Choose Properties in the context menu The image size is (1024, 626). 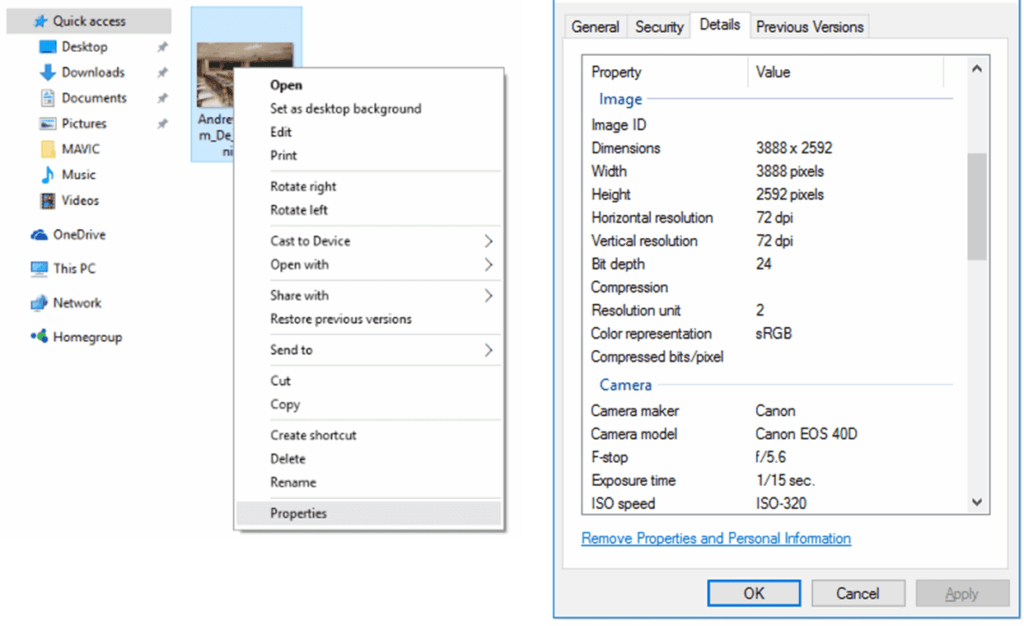298,513
